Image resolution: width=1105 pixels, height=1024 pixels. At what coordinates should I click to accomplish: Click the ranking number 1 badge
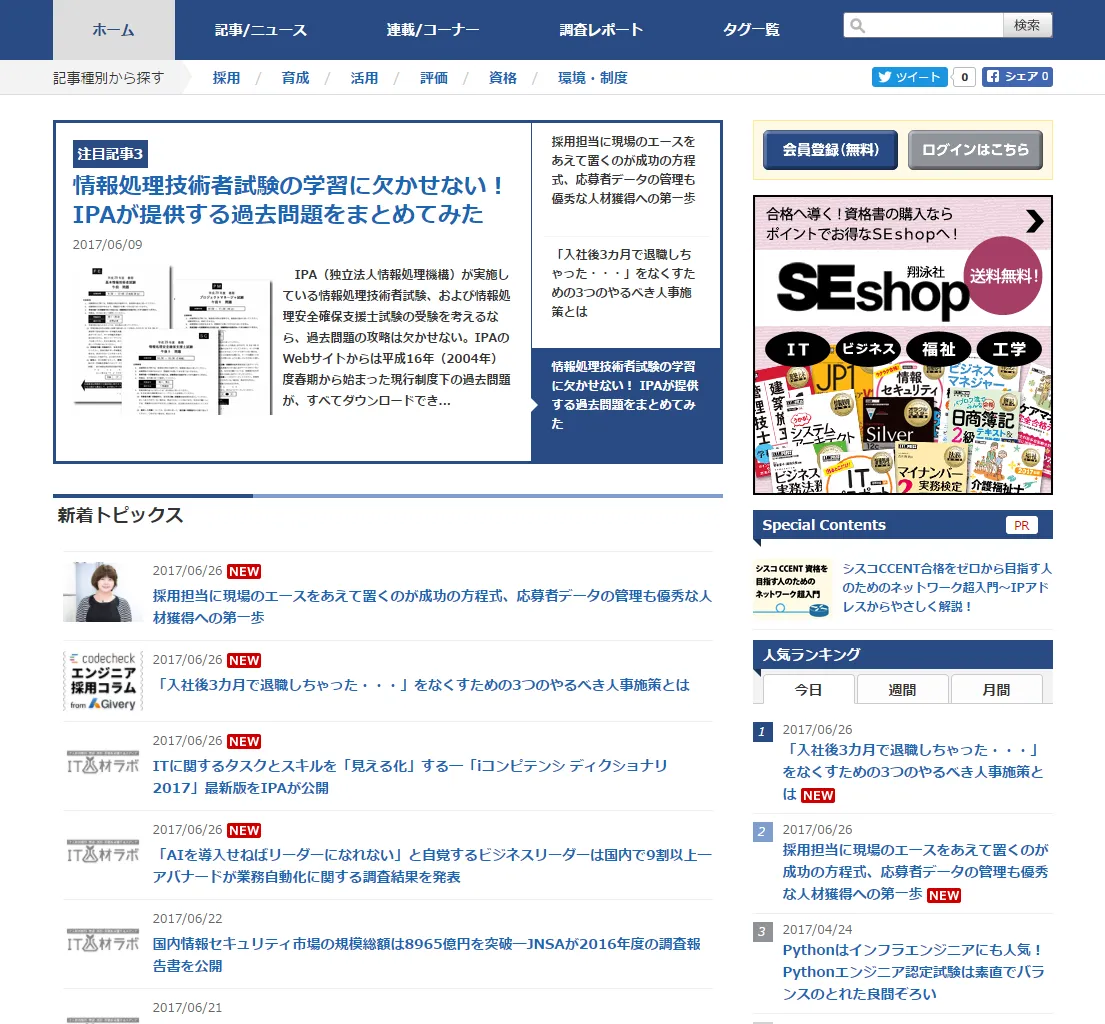pyautogui.click(x=762, y=732)
